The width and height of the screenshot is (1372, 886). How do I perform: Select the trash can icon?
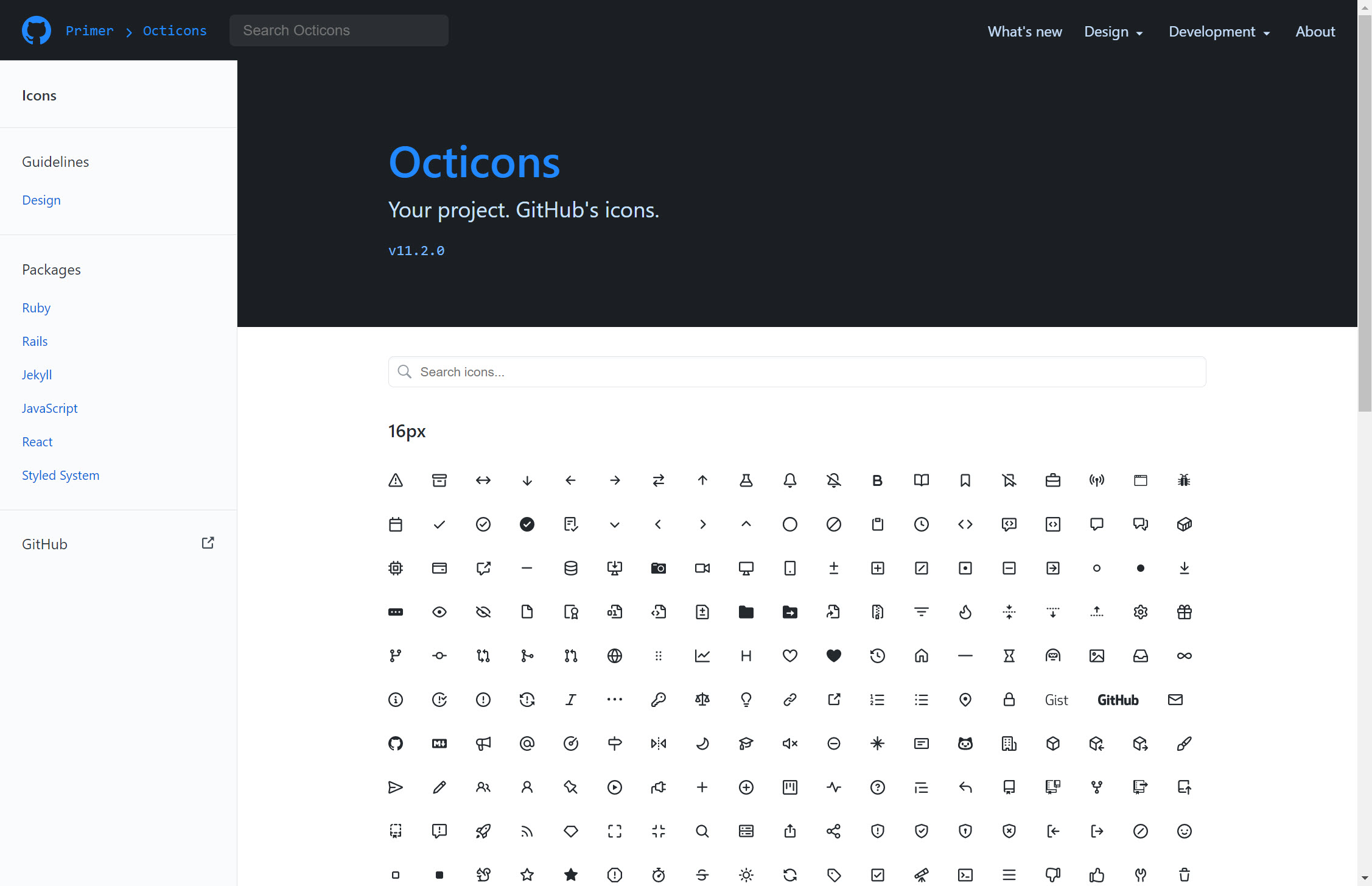pos(1184,875)
